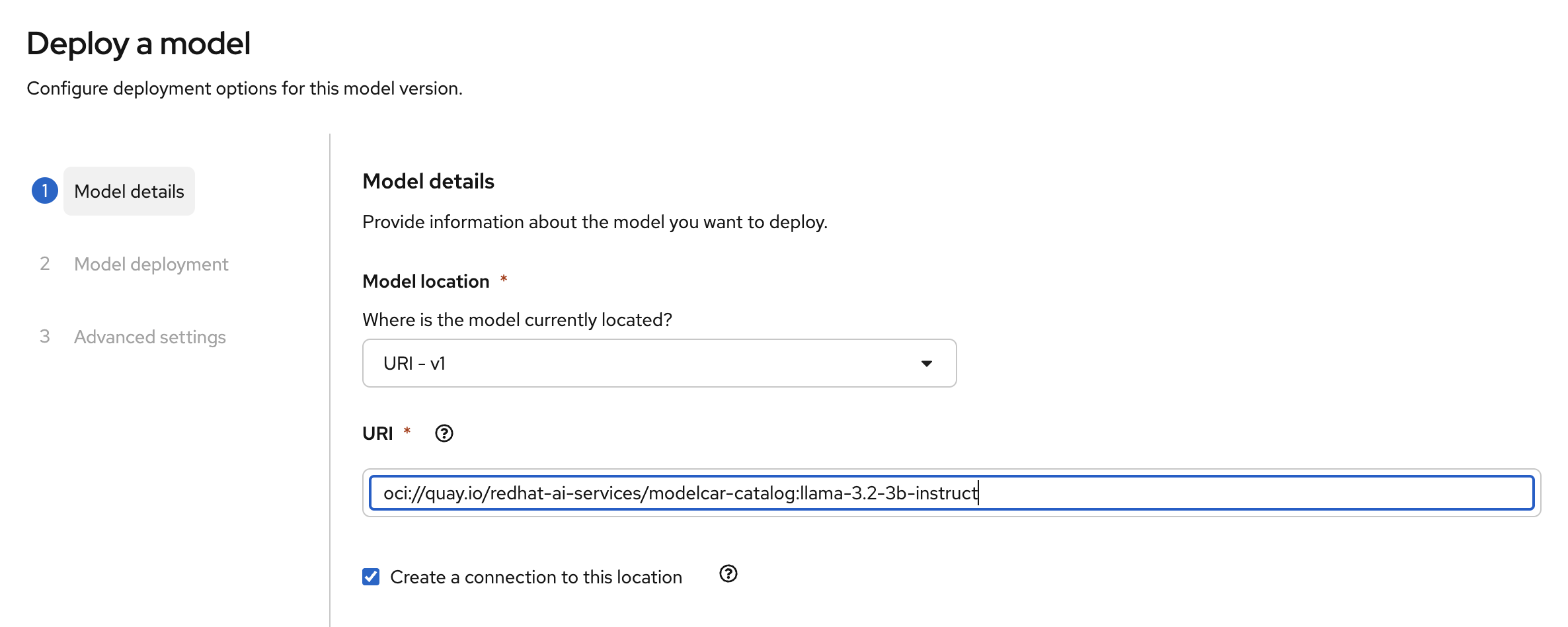Image resolution: width=1568 pixels, height=627 pixels.
Task: Click the Deploy a model heading
Action: (139, 43)
